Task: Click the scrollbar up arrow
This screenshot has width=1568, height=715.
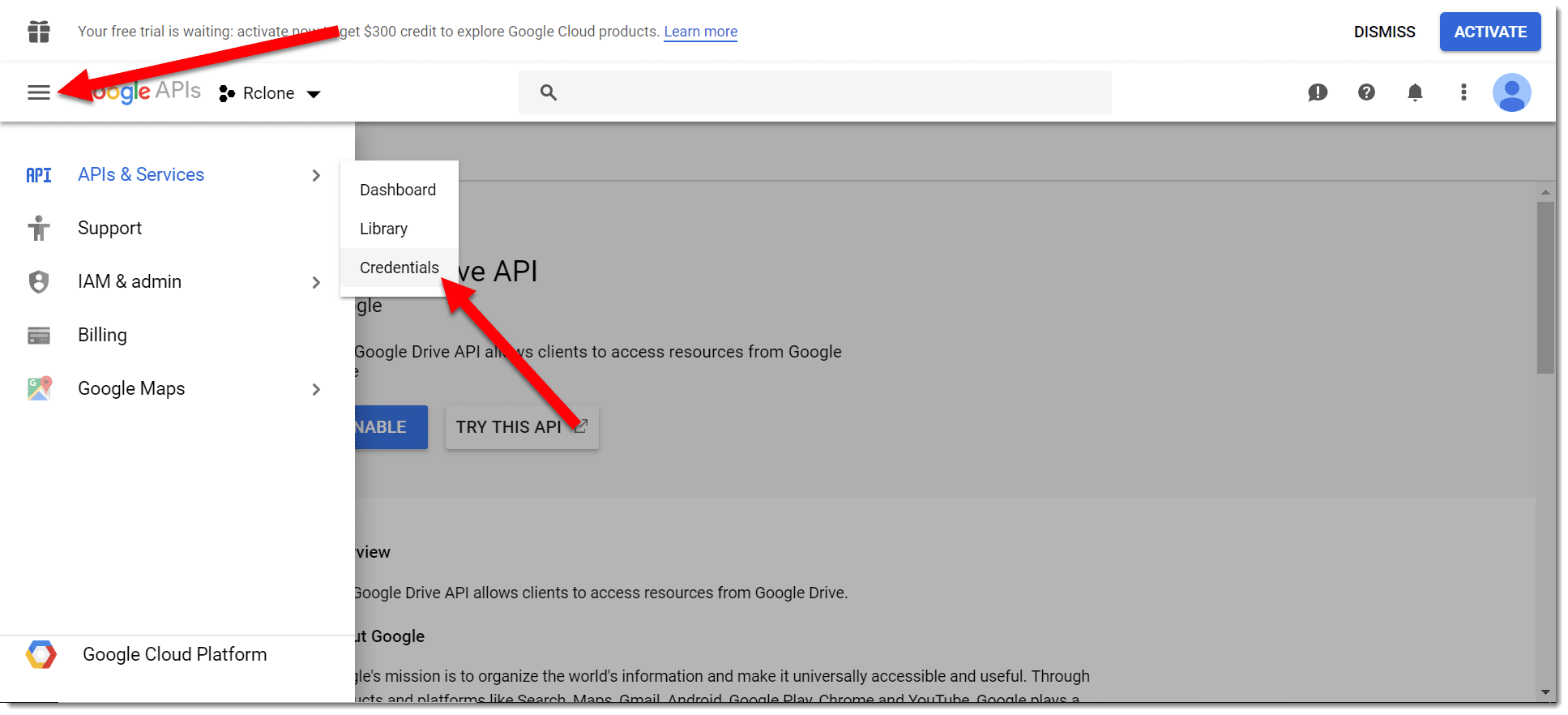Action: coord(1545,192)
